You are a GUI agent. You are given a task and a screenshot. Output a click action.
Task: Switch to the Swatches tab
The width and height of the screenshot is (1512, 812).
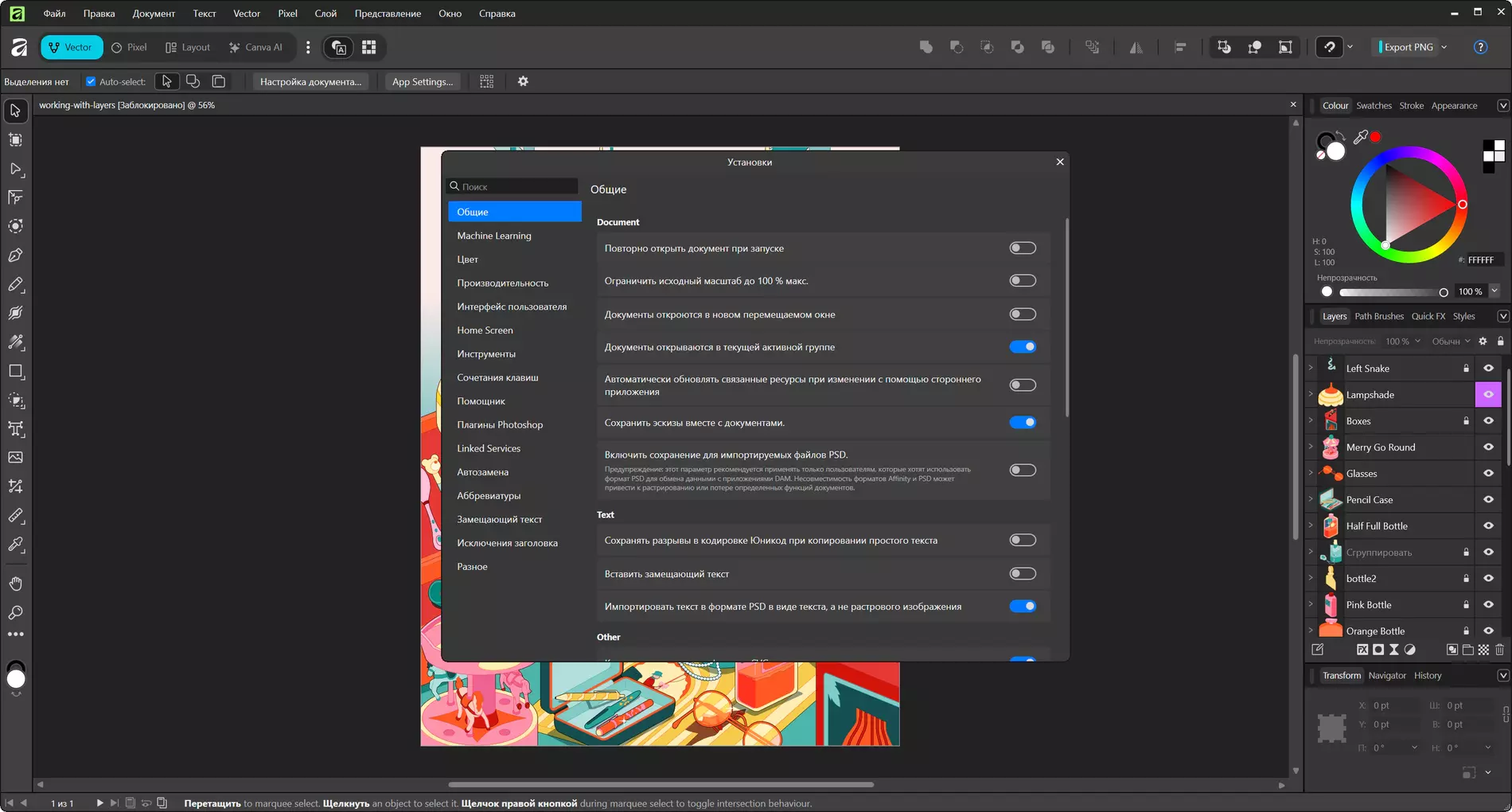[x=1374, y=106]
